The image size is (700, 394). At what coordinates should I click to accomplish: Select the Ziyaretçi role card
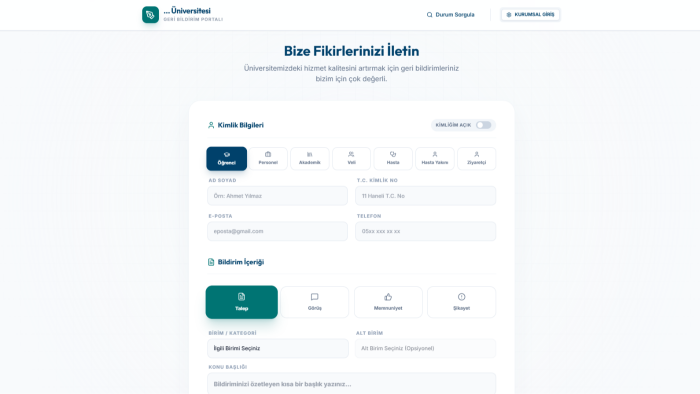click(x=476, y=158)
